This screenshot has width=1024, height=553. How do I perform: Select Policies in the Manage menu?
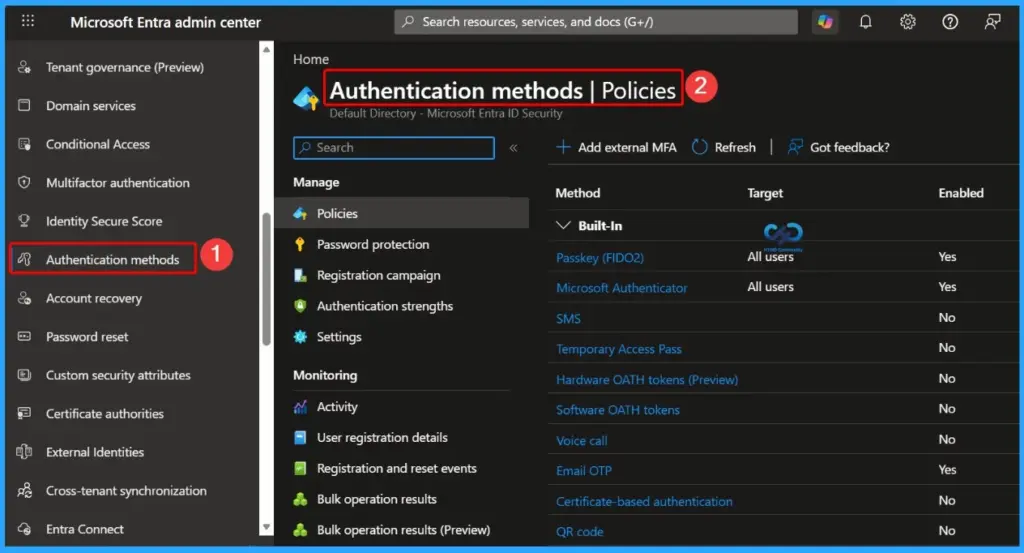click(402, 213)
